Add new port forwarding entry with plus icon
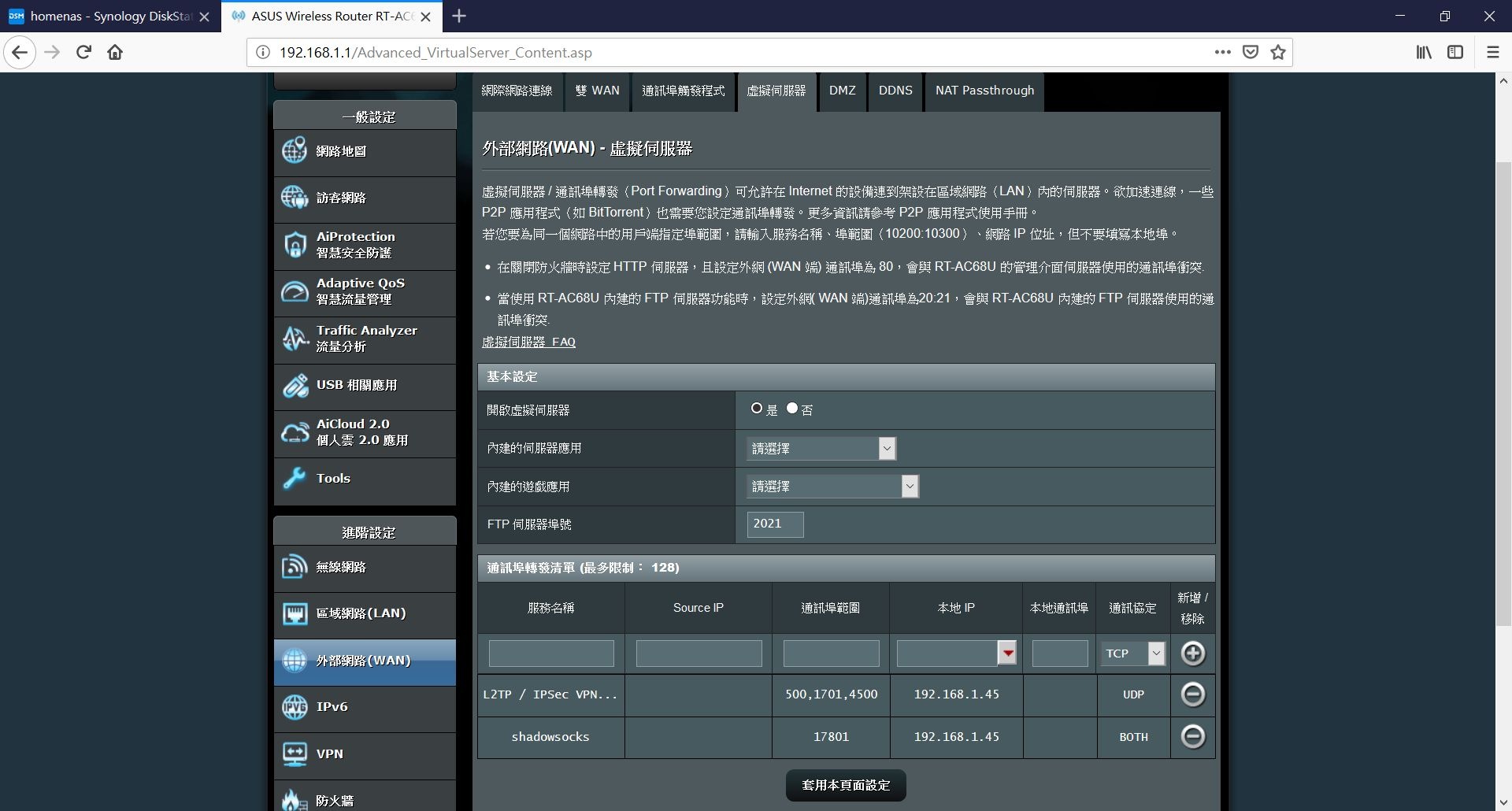The width and height of the screenshot is (1512, 811). pyautogui.click(x=1193, y=653)
